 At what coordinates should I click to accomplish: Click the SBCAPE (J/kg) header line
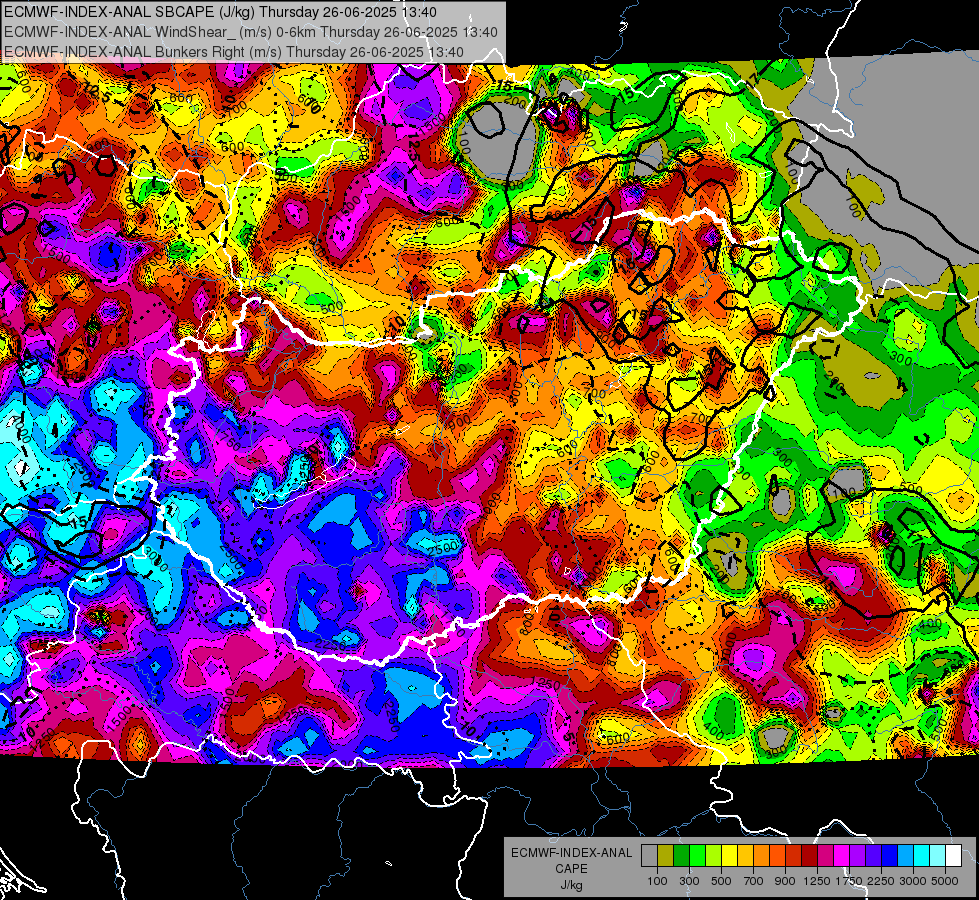coord(220,12)
